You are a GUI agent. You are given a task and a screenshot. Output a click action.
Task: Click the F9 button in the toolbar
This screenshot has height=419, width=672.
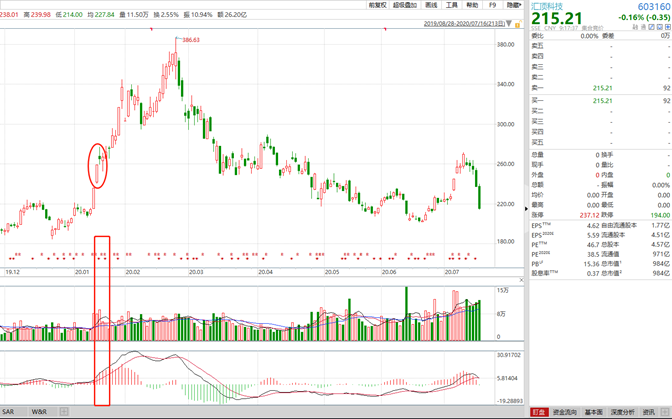pyautogui.click(x=492, y=5)
